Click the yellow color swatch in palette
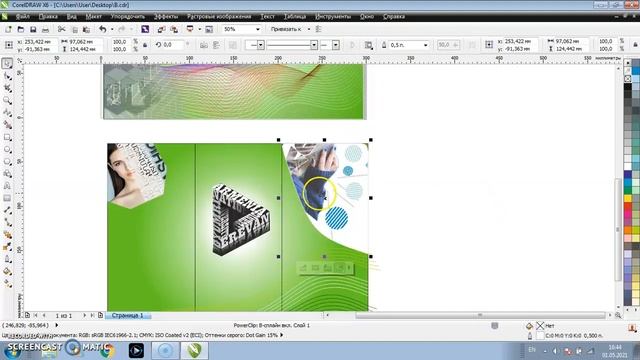The image size is (640, 360). pos(628,198)
